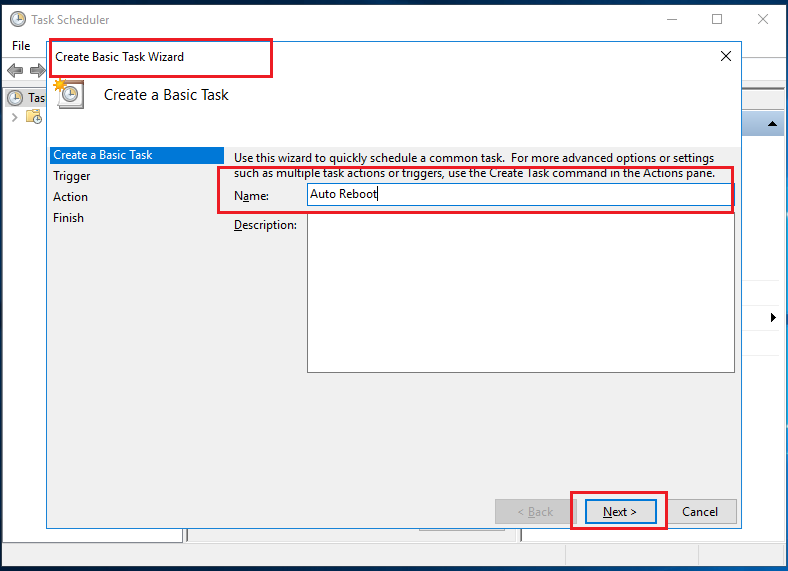
Task: Select the Trigger step in wizard sidebar
Action: (x=72, y=176)
